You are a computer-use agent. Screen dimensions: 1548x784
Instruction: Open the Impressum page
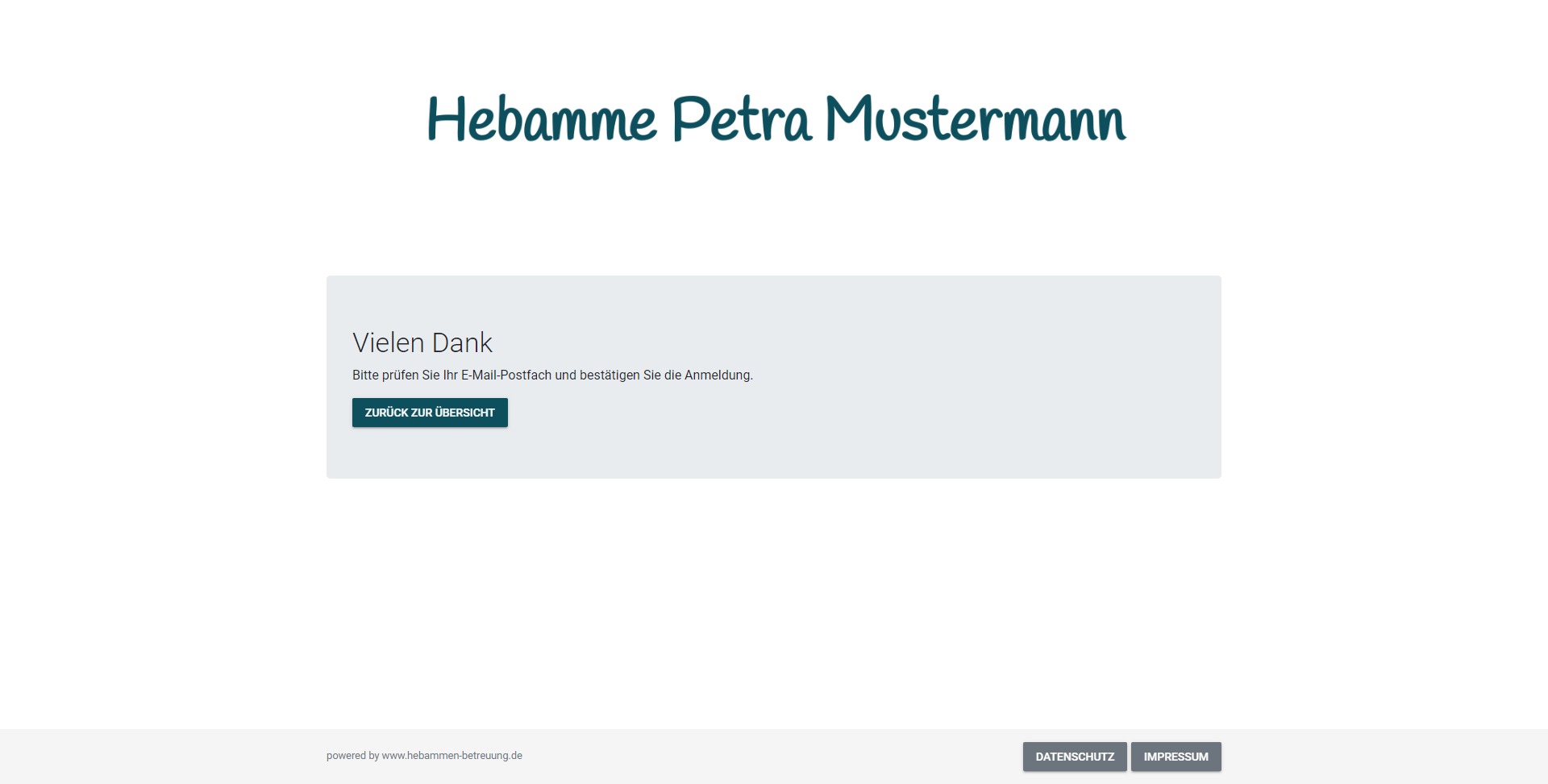[x=1176, y=757]
